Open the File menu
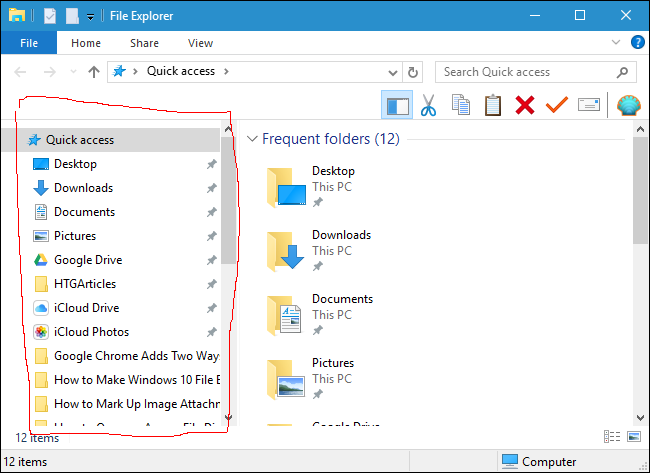650x473 pixels. pyautogui.click(x=29, y=43)
